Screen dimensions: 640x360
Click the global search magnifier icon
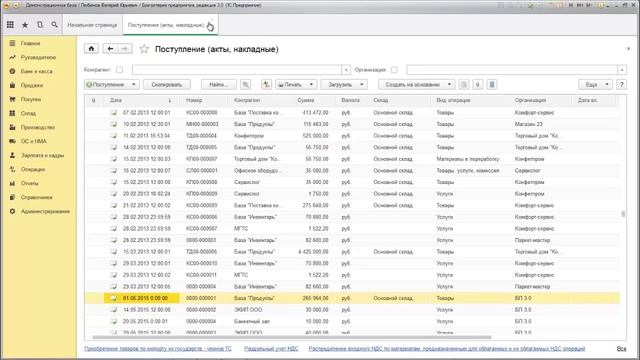click(54, 25)
